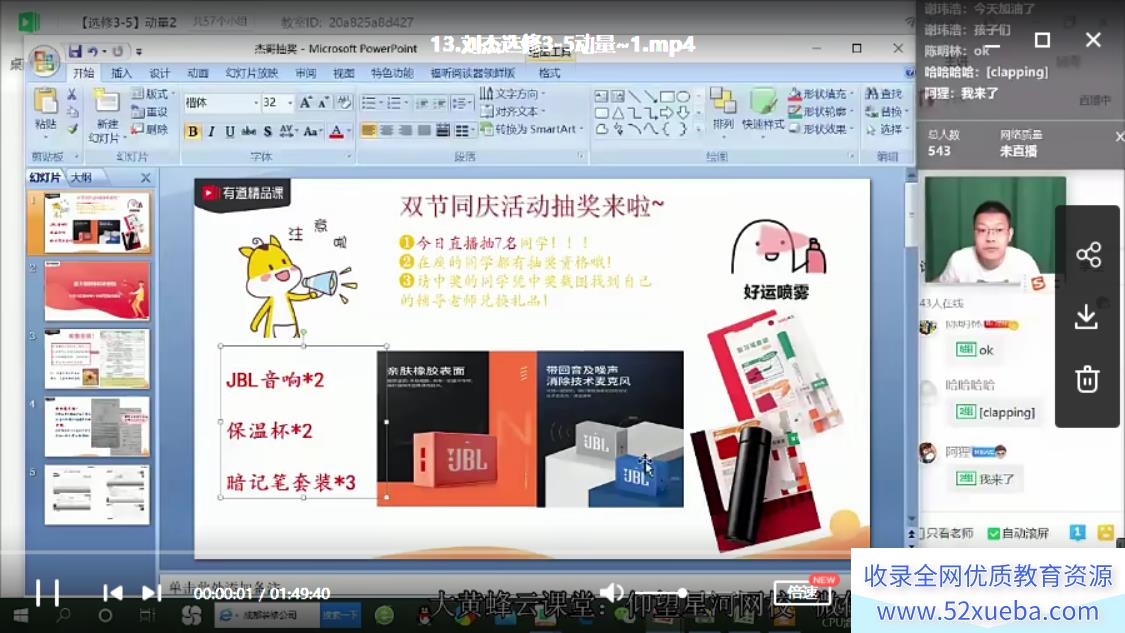Open the 审阅 ribbon tab
The height and width of the screenshot is (633, 1125).
coord(306,73)
